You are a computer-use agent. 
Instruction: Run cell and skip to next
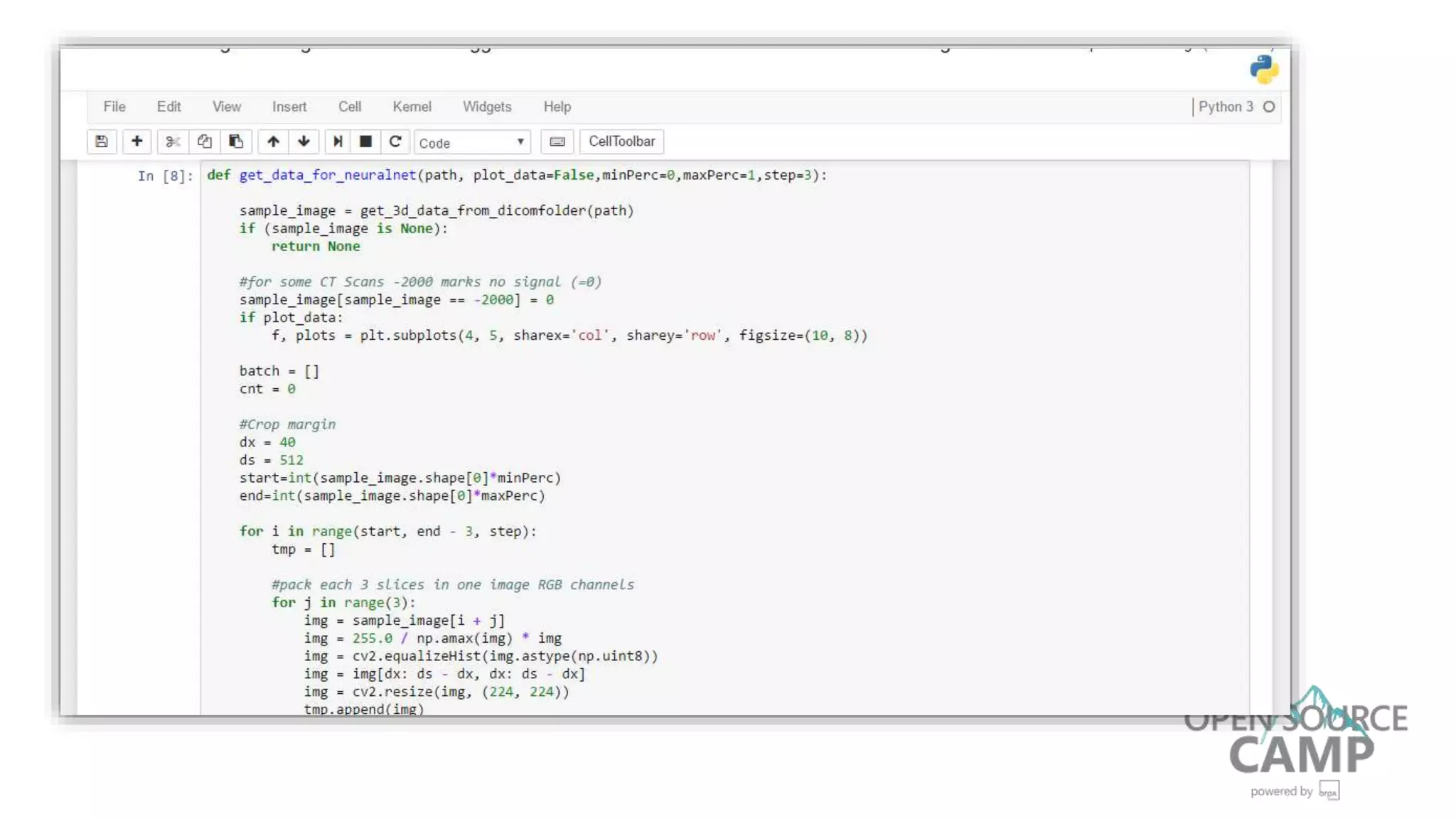[338, 141]
